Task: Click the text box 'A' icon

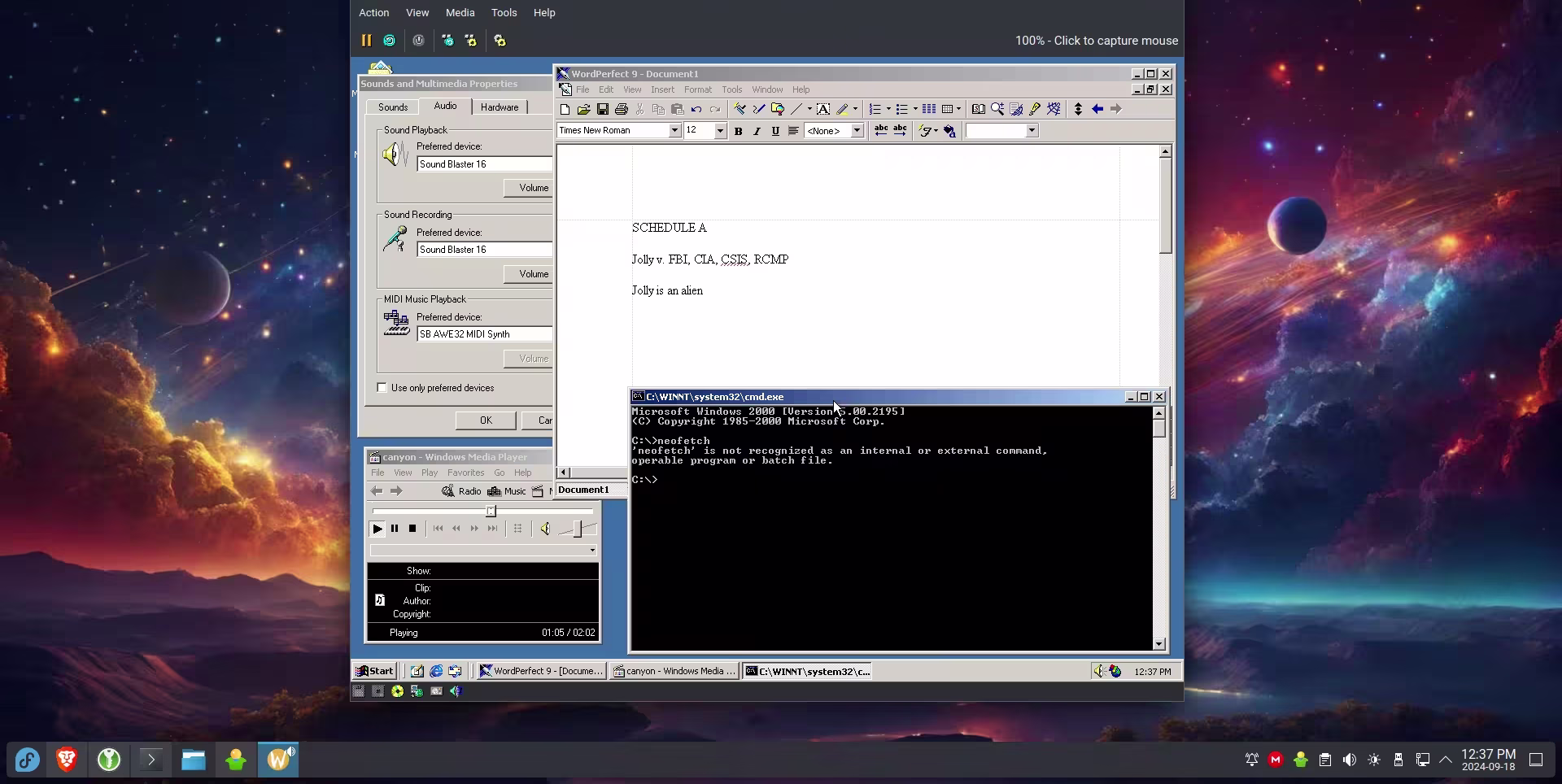Action: tap(823, 109)
